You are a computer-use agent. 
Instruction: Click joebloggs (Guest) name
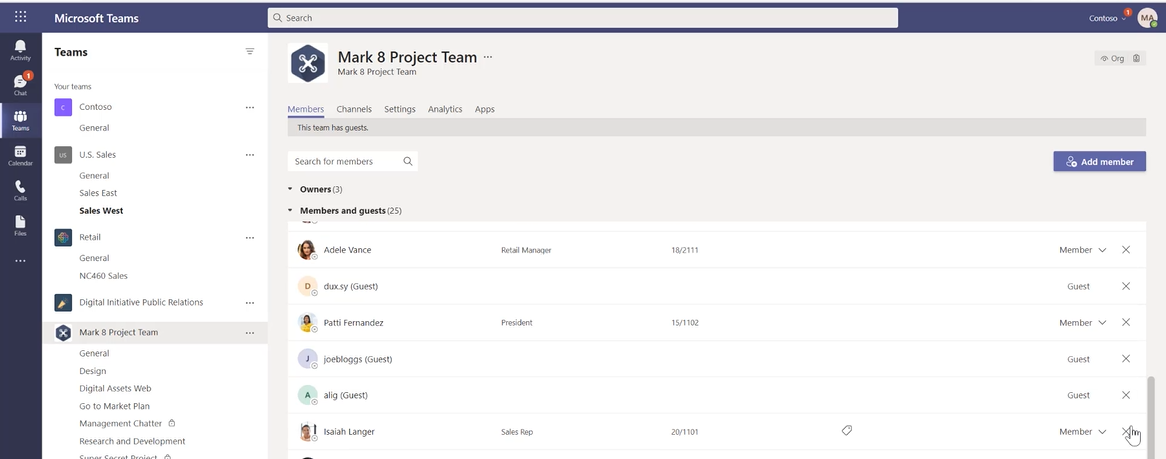pos(358,359)
